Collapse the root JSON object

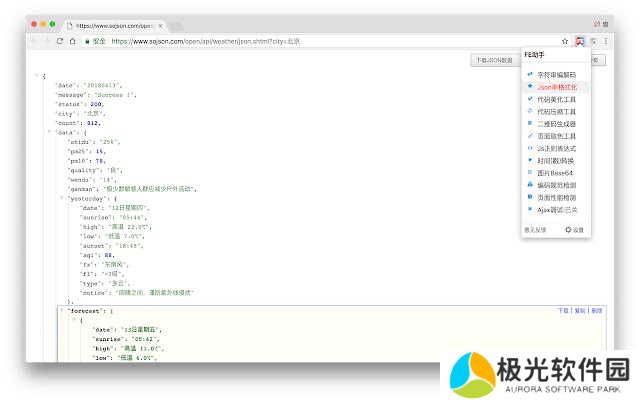coord(37,76)
